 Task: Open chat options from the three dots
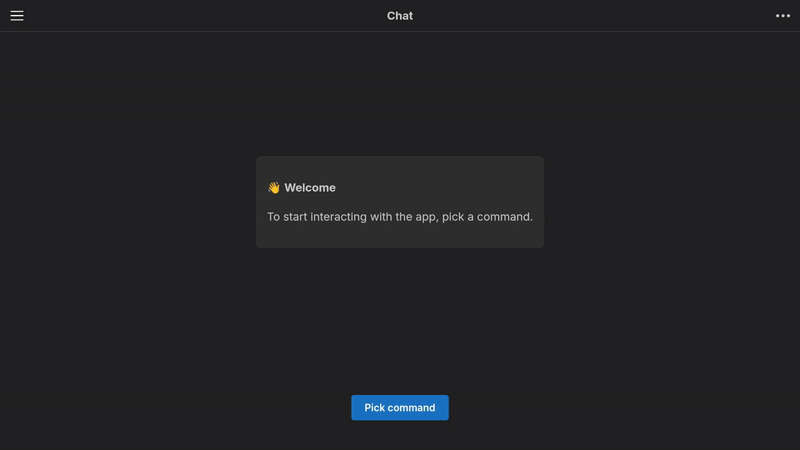coord(783,16)
